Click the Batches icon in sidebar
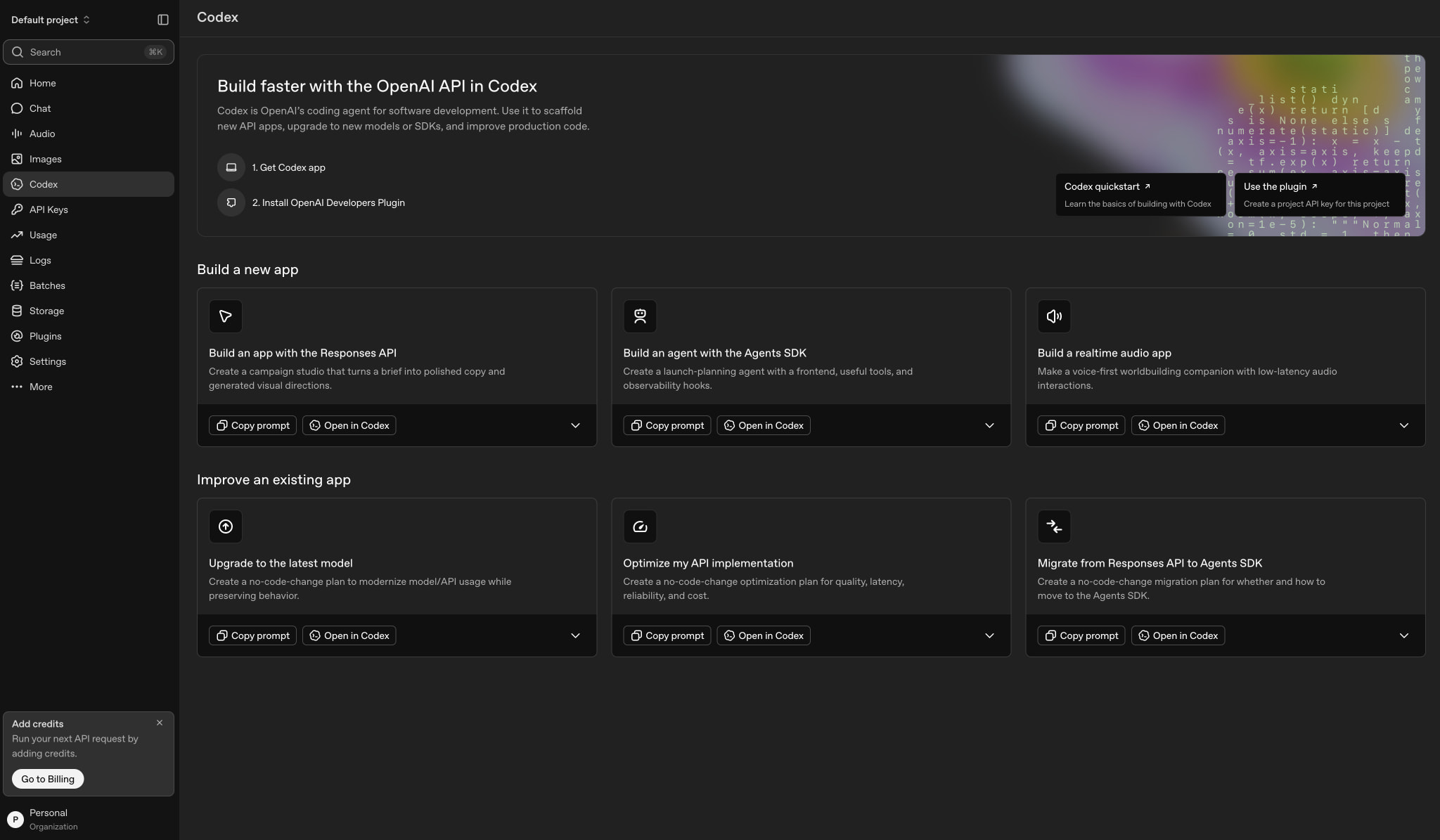This screenshot has height=840, width=1440. (x=17, y=285)
